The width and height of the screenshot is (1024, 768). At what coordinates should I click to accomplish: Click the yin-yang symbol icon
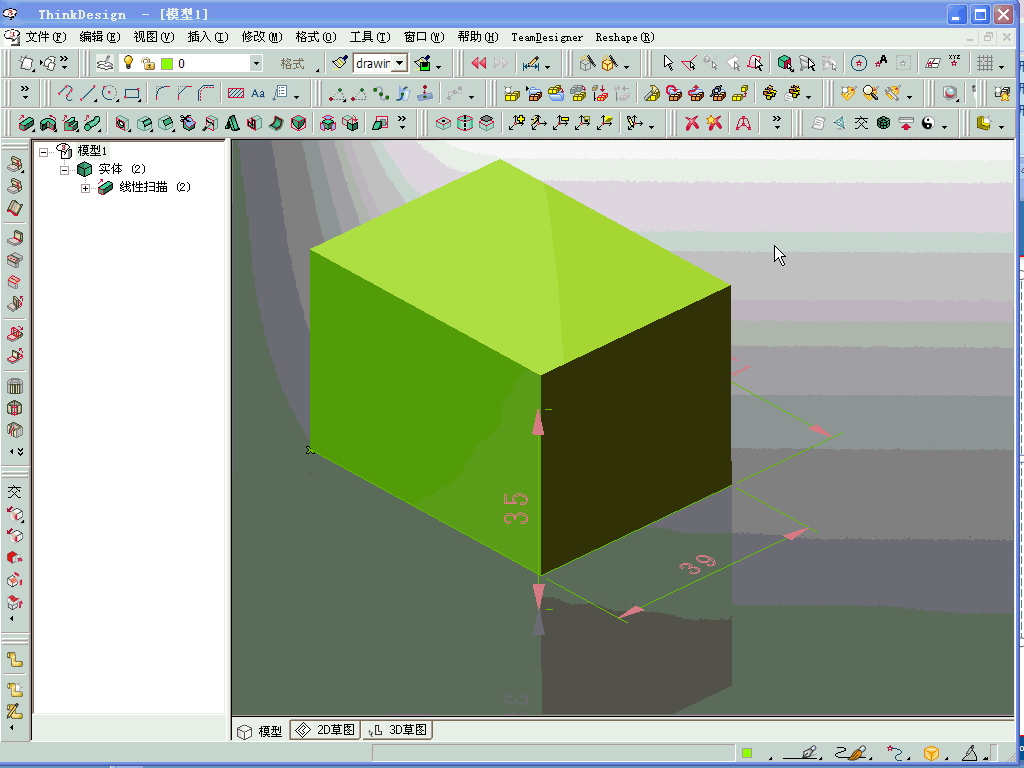click(927, 123)
